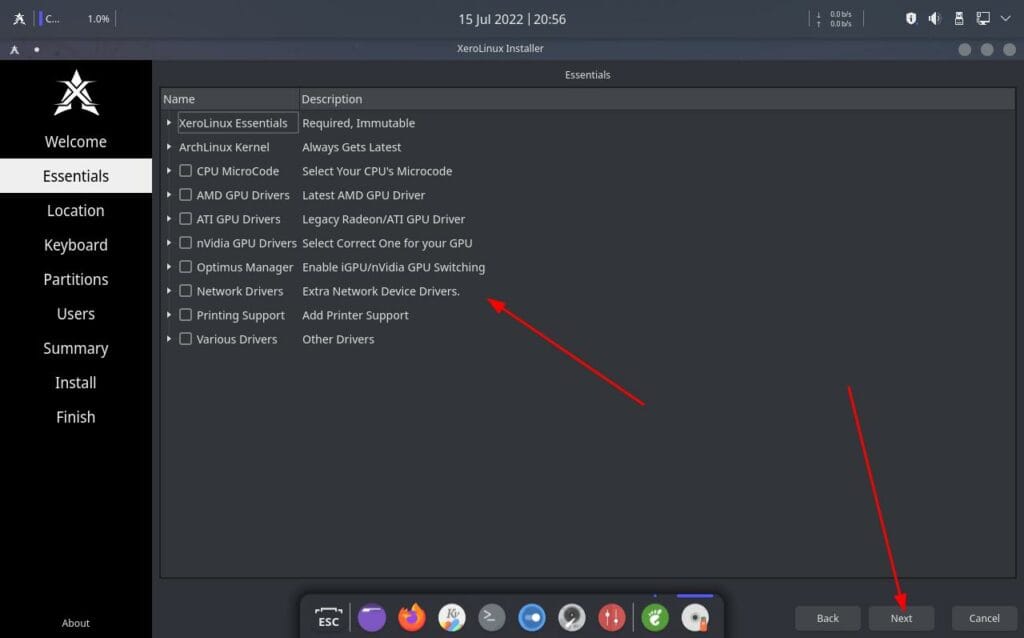
Task: Launch Firefox from the dock
Action: click(411, 618)
